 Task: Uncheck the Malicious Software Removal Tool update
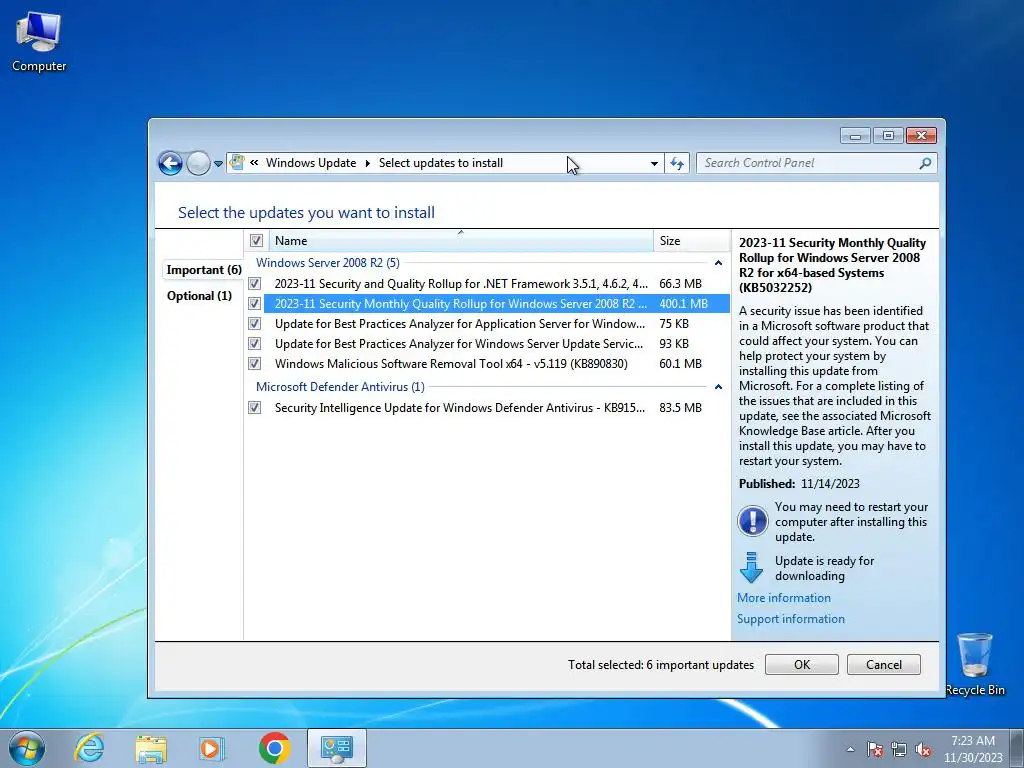coord(255,364)
